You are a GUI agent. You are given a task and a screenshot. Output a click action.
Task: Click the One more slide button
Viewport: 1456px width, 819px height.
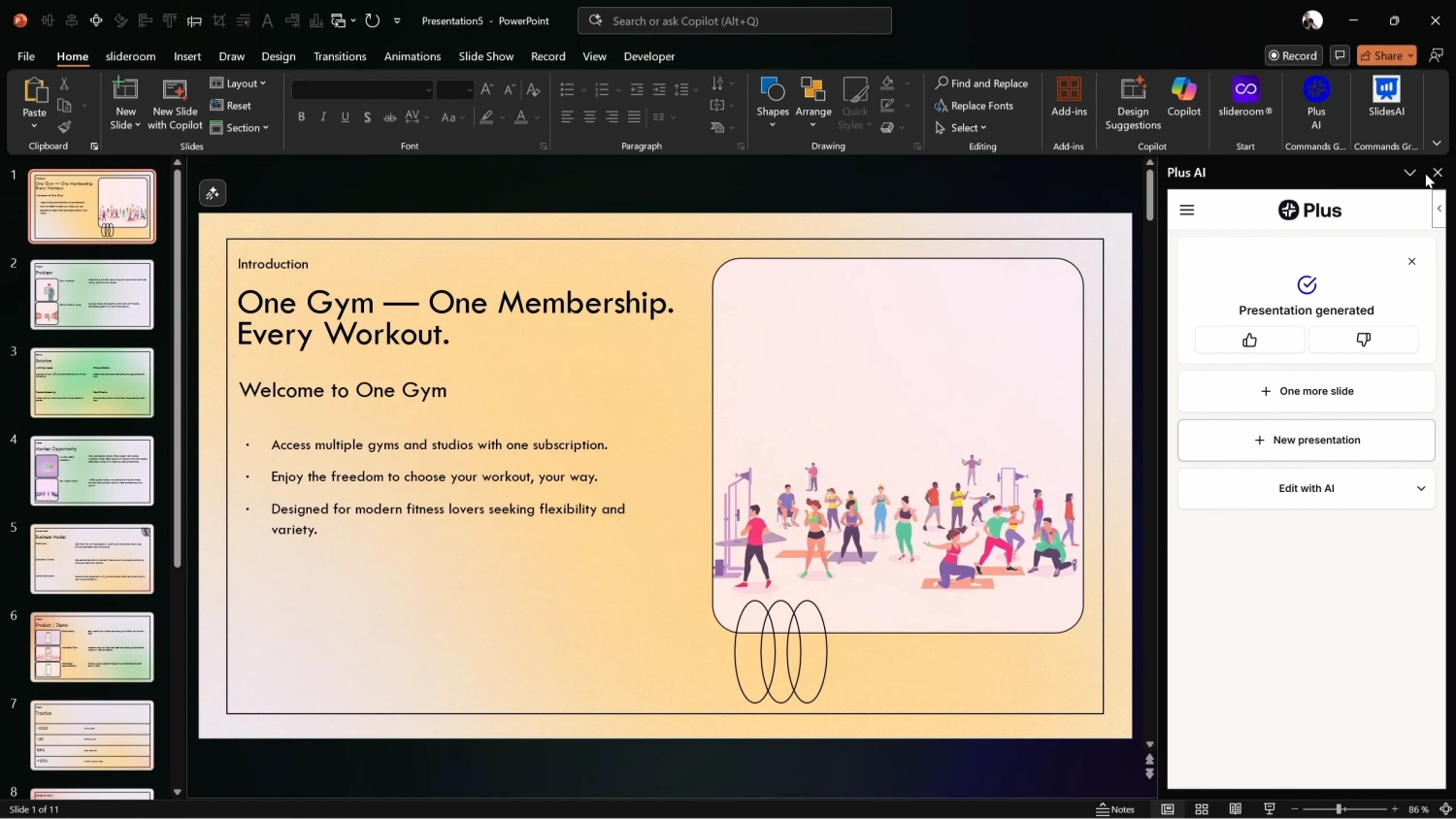[x=1306, y=391]
